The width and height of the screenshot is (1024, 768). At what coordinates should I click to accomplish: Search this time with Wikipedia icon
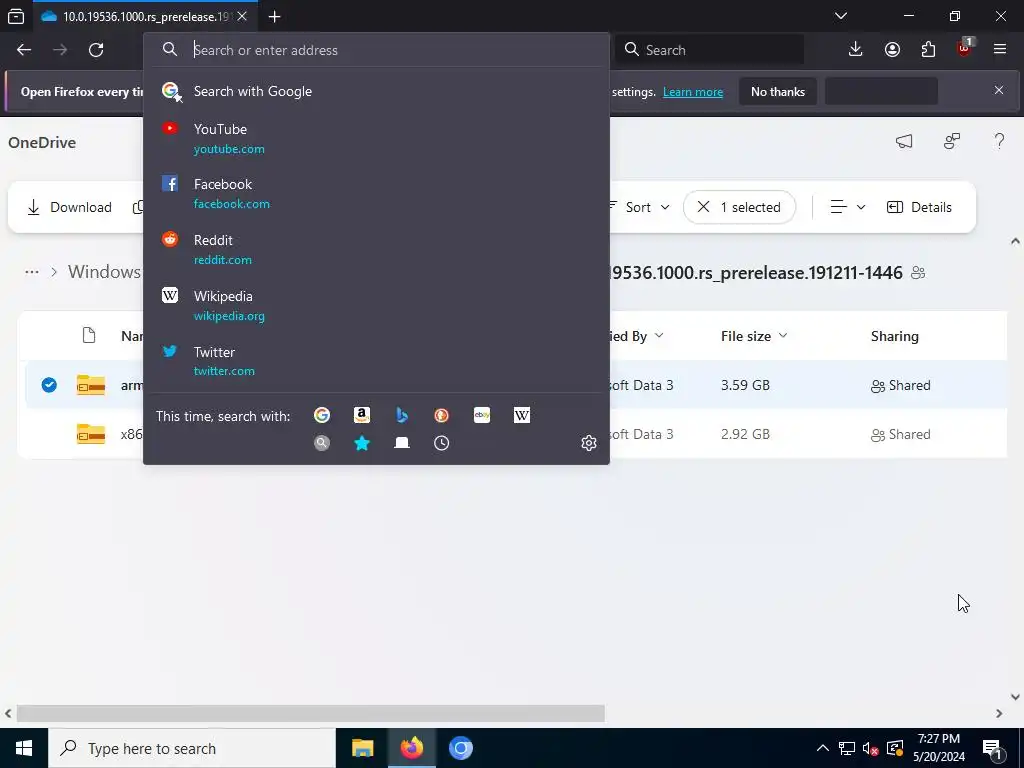click(x=522, y=415)
